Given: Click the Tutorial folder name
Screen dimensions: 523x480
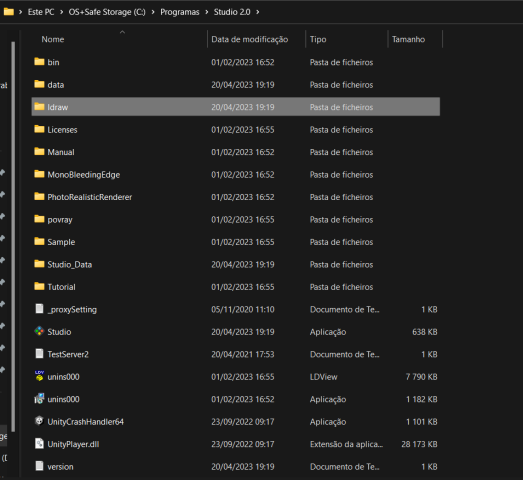Looking at the screenshot, I should (x=61, y=287).
